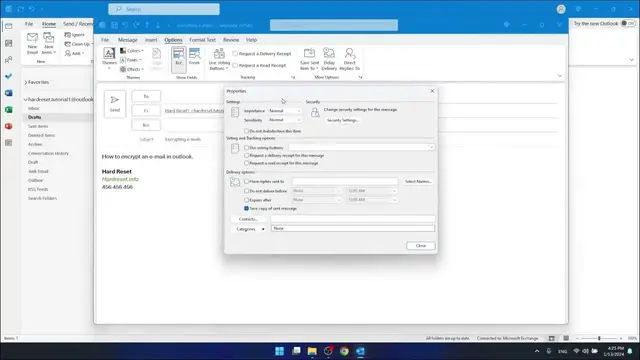640x360 pixels.
Task: Click the Contacts text field in the Properties dialog
Action: pos(353,219)
